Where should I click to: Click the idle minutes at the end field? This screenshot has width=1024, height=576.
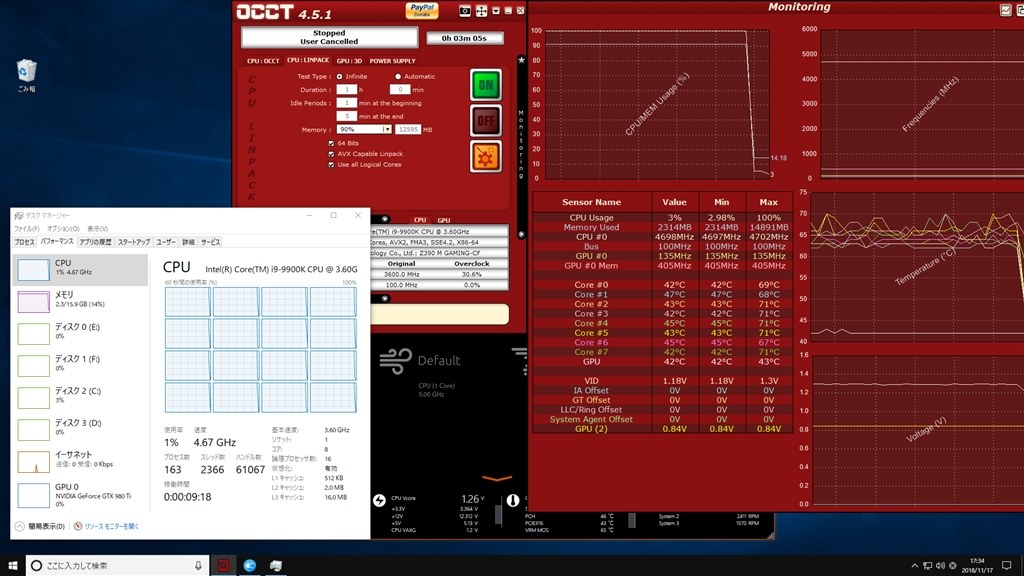(x=346, y=116)
